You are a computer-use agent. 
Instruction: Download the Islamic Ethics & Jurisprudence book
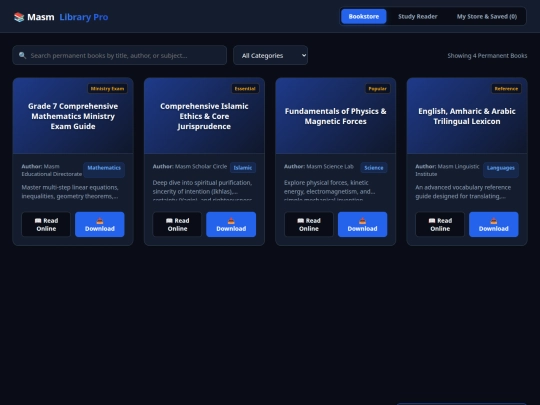point(231,225)
